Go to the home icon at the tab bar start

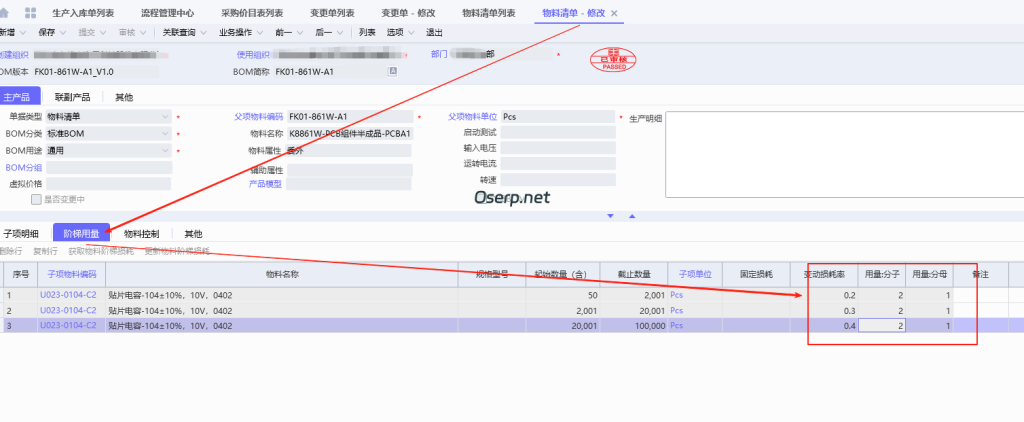point(4,13)
